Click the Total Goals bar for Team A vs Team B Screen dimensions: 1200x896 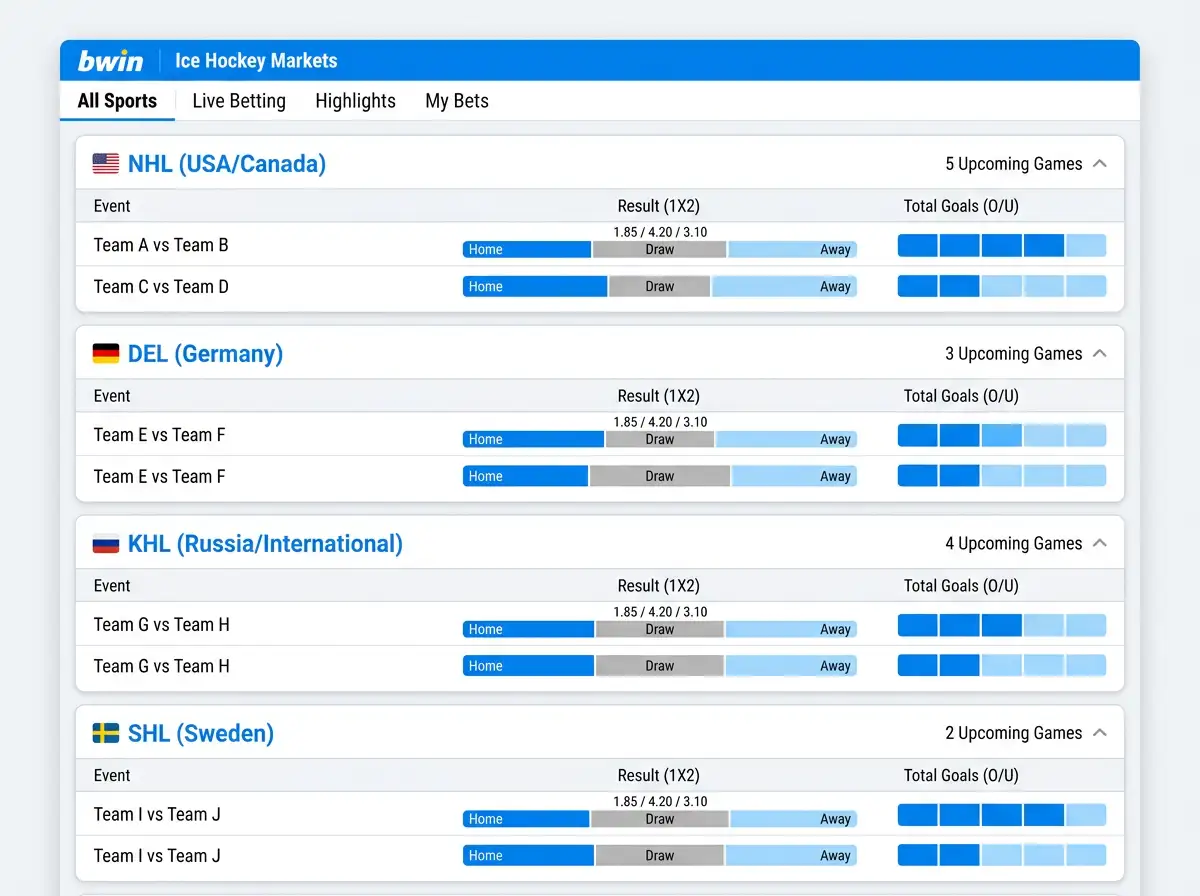click(x=1002, y=246)
